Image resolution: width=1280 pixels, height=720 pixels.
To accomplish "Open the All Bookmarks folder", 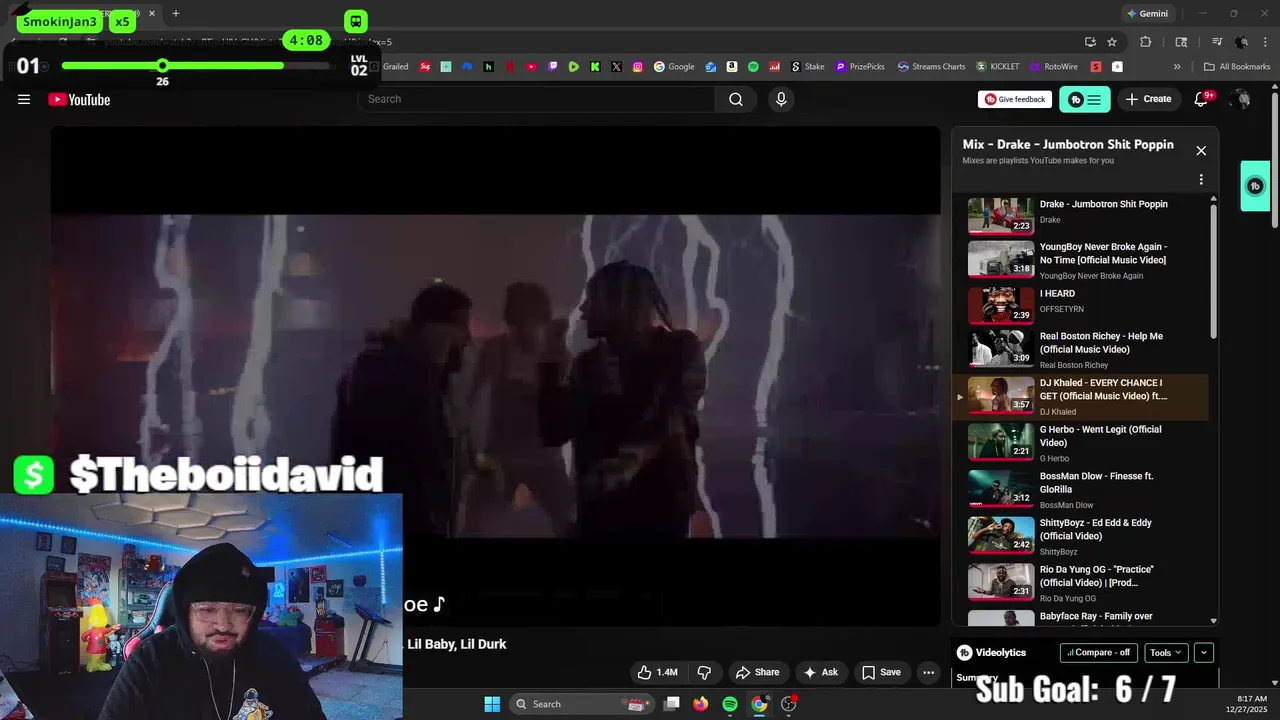I will click(x=1237, y=67).
